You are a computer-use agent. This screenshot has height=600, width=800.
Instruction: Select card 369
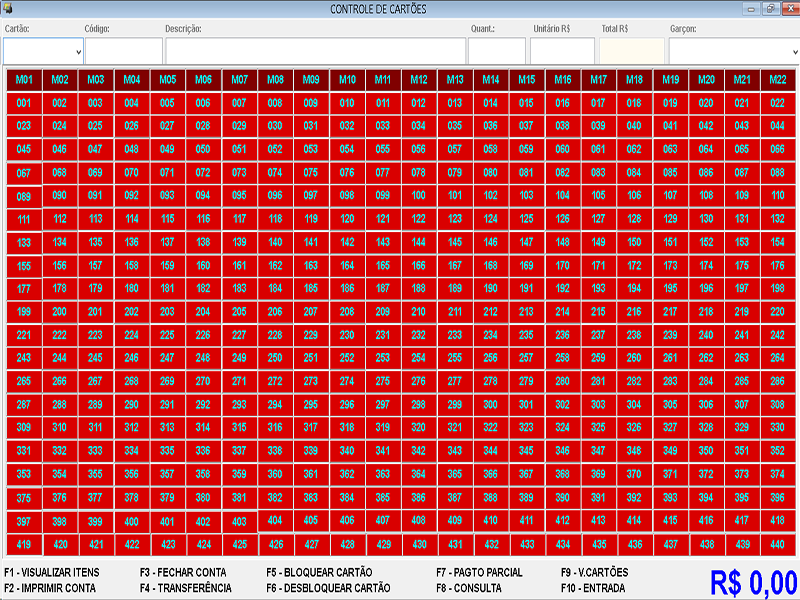598,474
